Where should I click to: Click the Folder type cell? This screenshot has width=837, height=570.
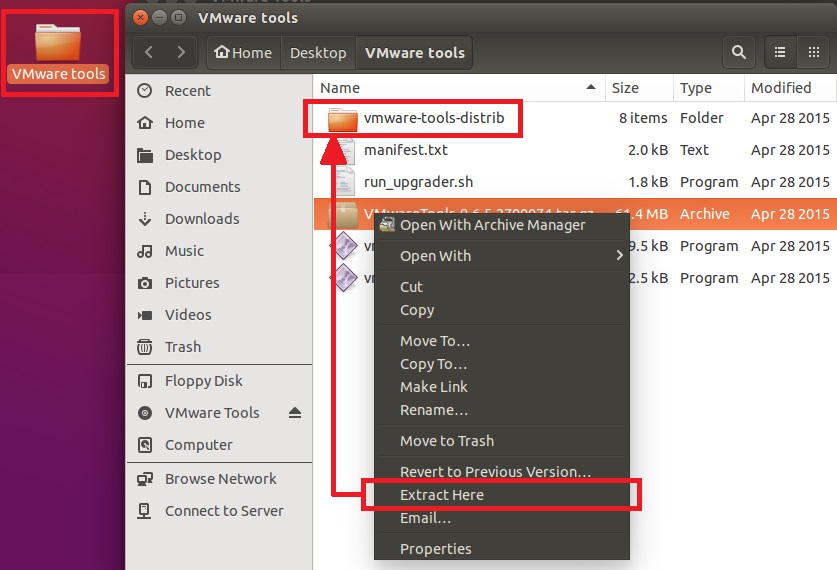pos(701,118)
